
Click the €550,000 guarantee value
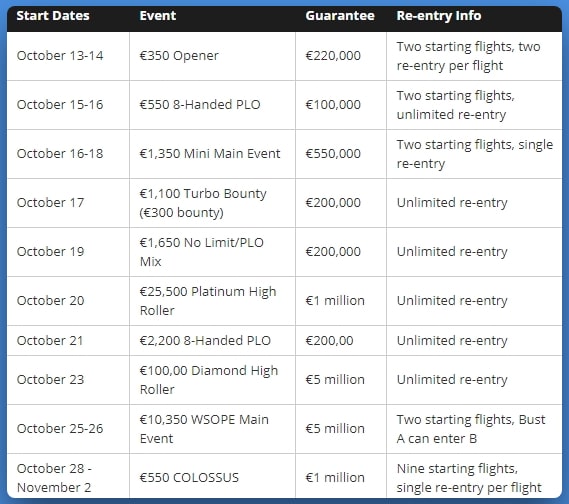(x=333, y=154)
